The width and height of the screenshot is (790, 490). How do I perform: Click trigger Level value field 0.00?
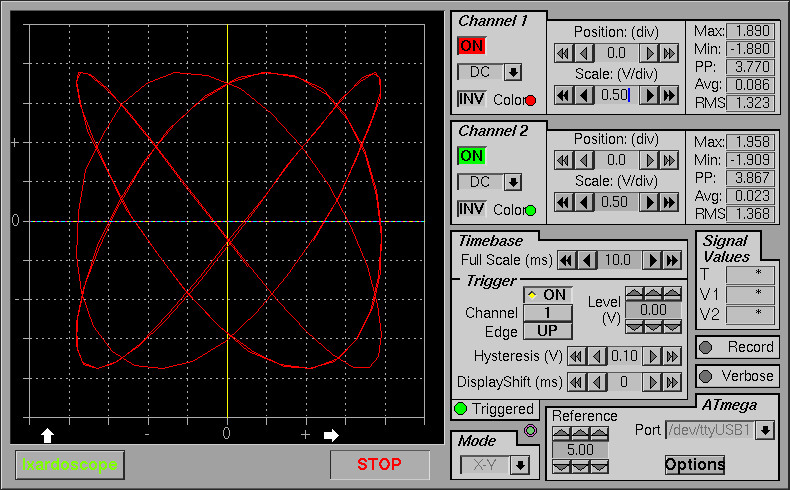click(x=653, y=310)
